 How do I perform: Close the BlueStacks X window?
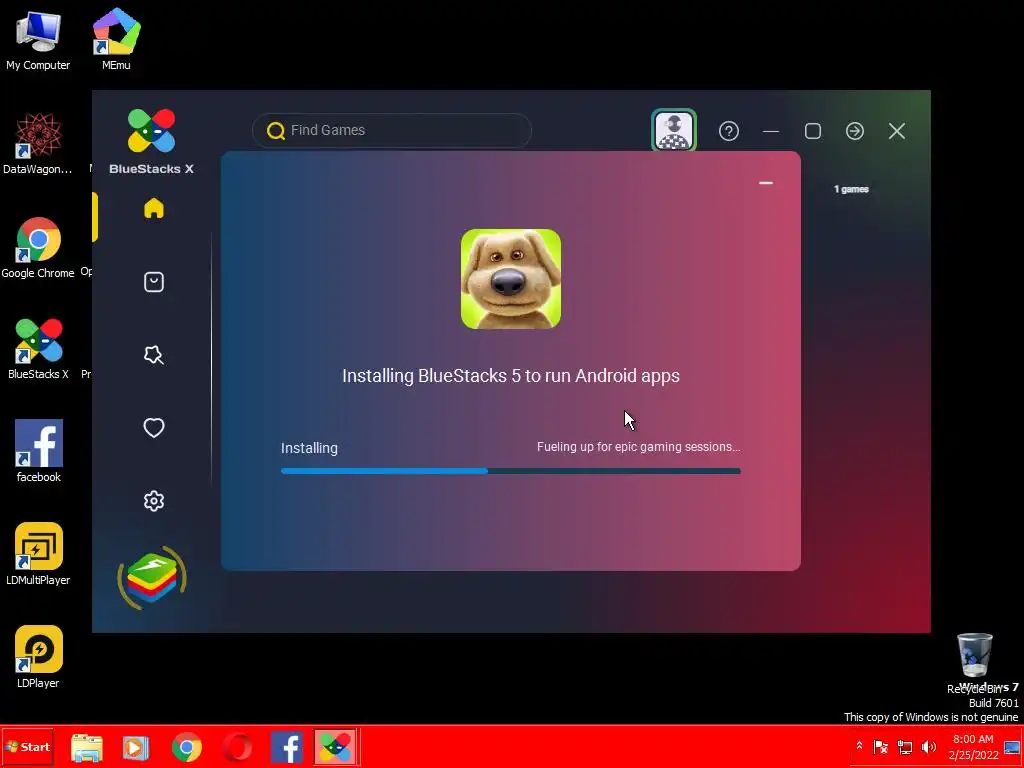(x=897, y=131)
